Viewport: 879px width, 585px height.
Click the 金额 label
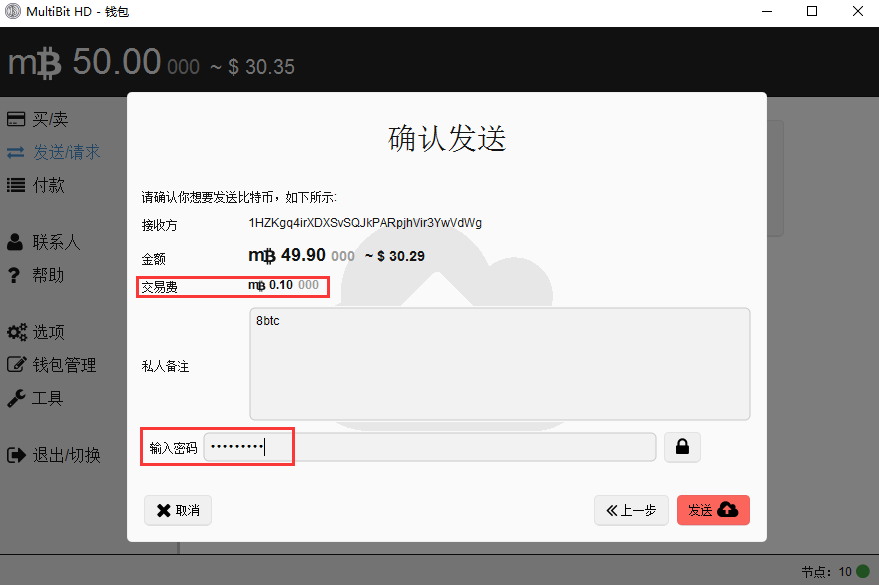(154, 259)
